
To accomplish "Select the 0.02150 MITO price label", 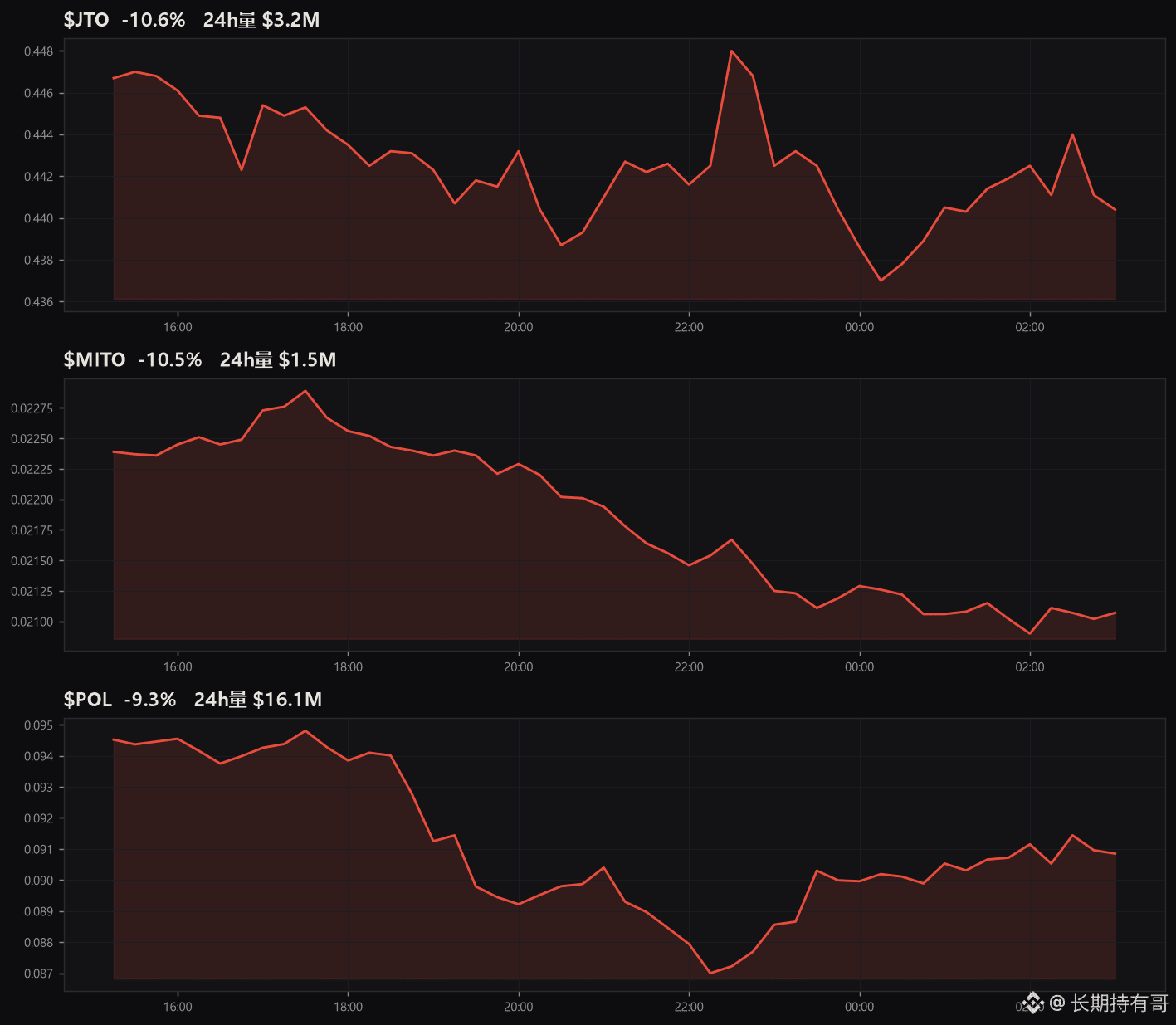I will click(32, 561).
